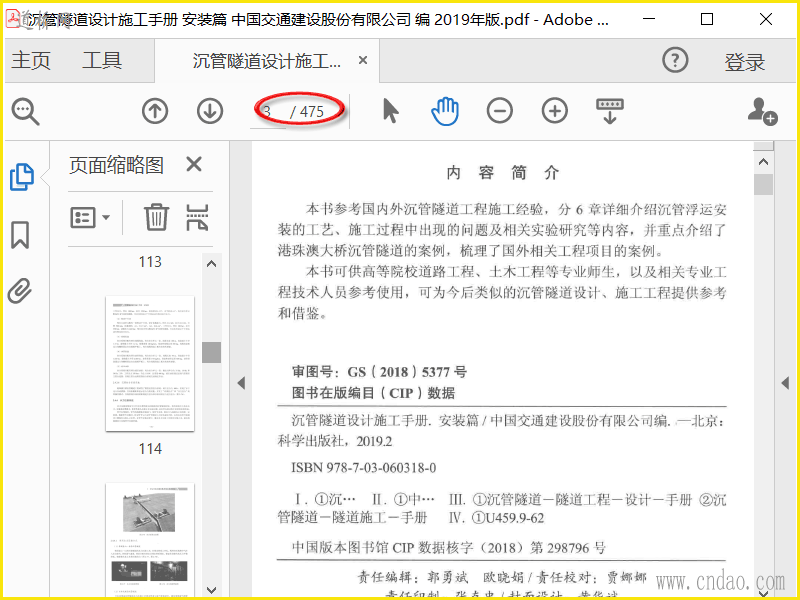Screen dimensions: 800x600
Task: Click the share with others person icon
Action: [x=762, y=111]
